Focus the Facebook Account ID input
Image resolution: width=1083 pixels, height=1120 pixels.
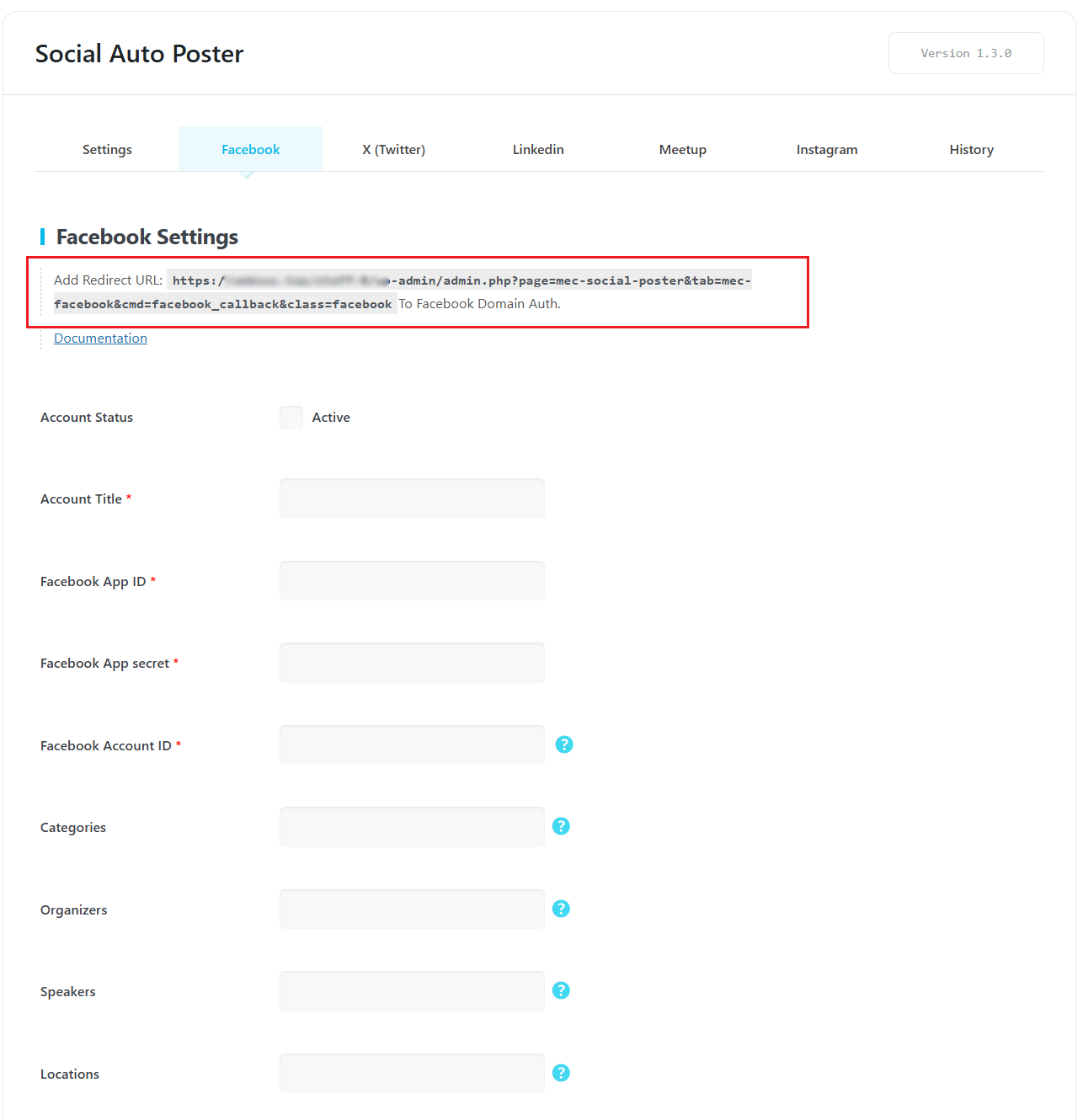click(412, 744)
